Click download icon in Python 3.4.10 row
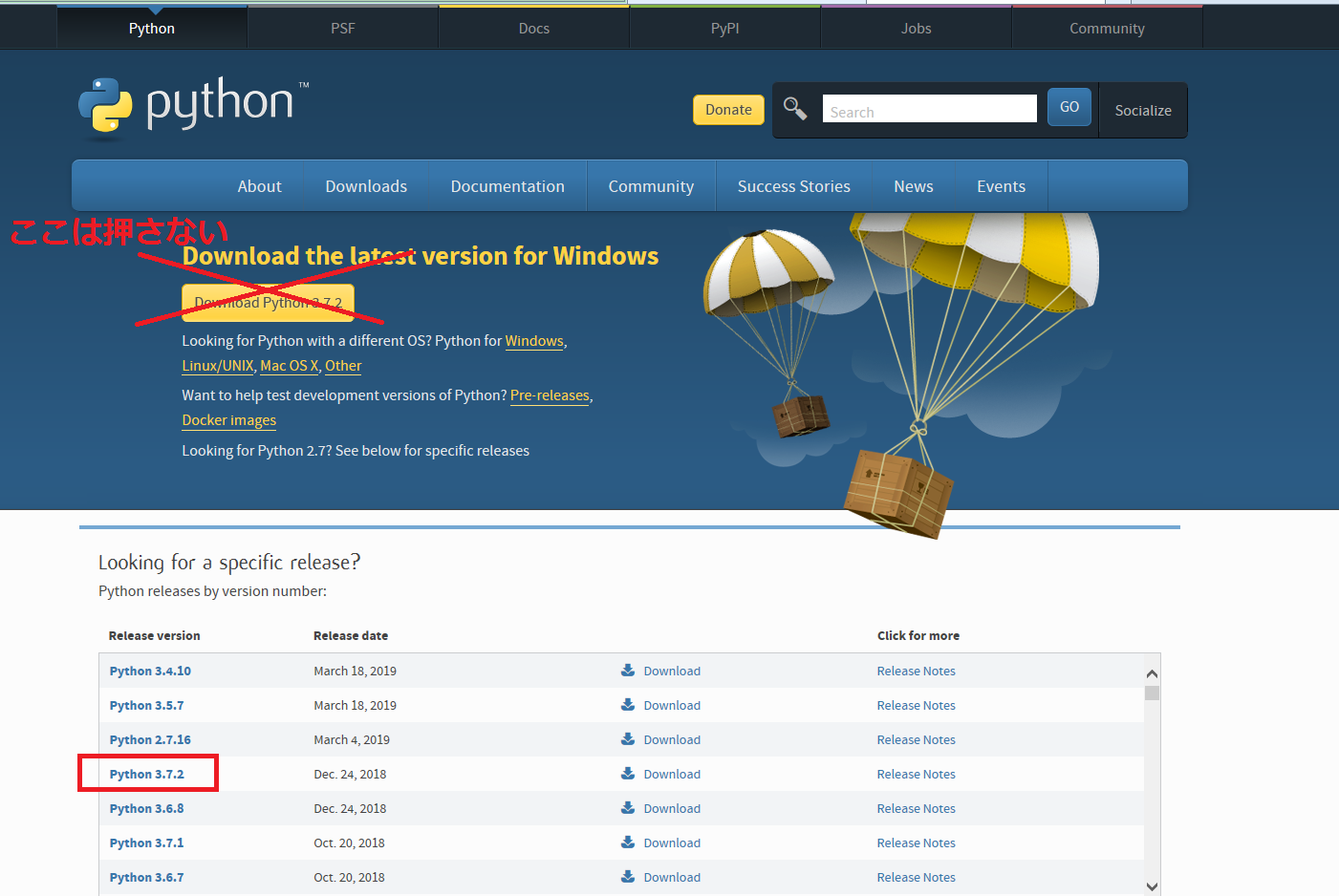 point(628,671)
